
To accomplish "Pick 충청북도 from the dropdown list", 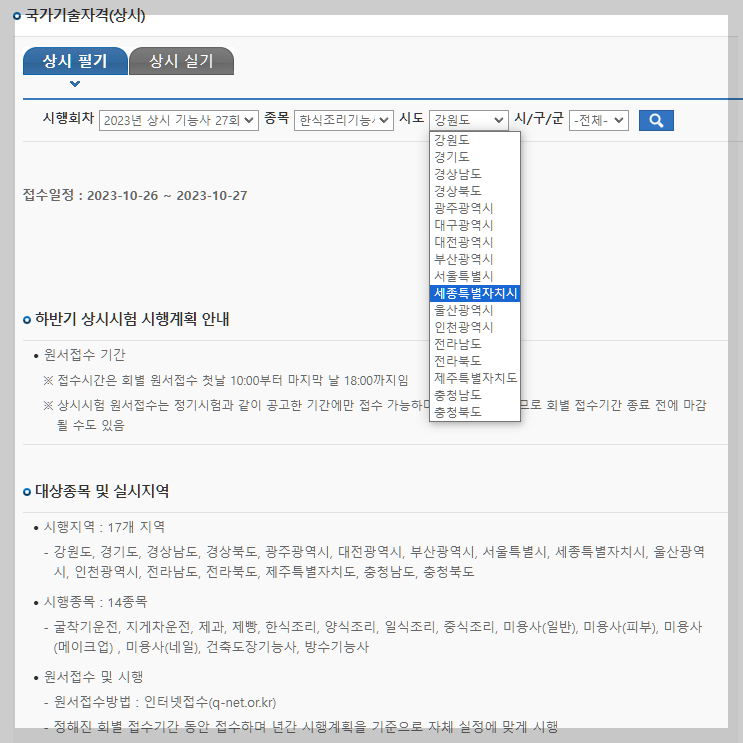I will click(475, 412).
